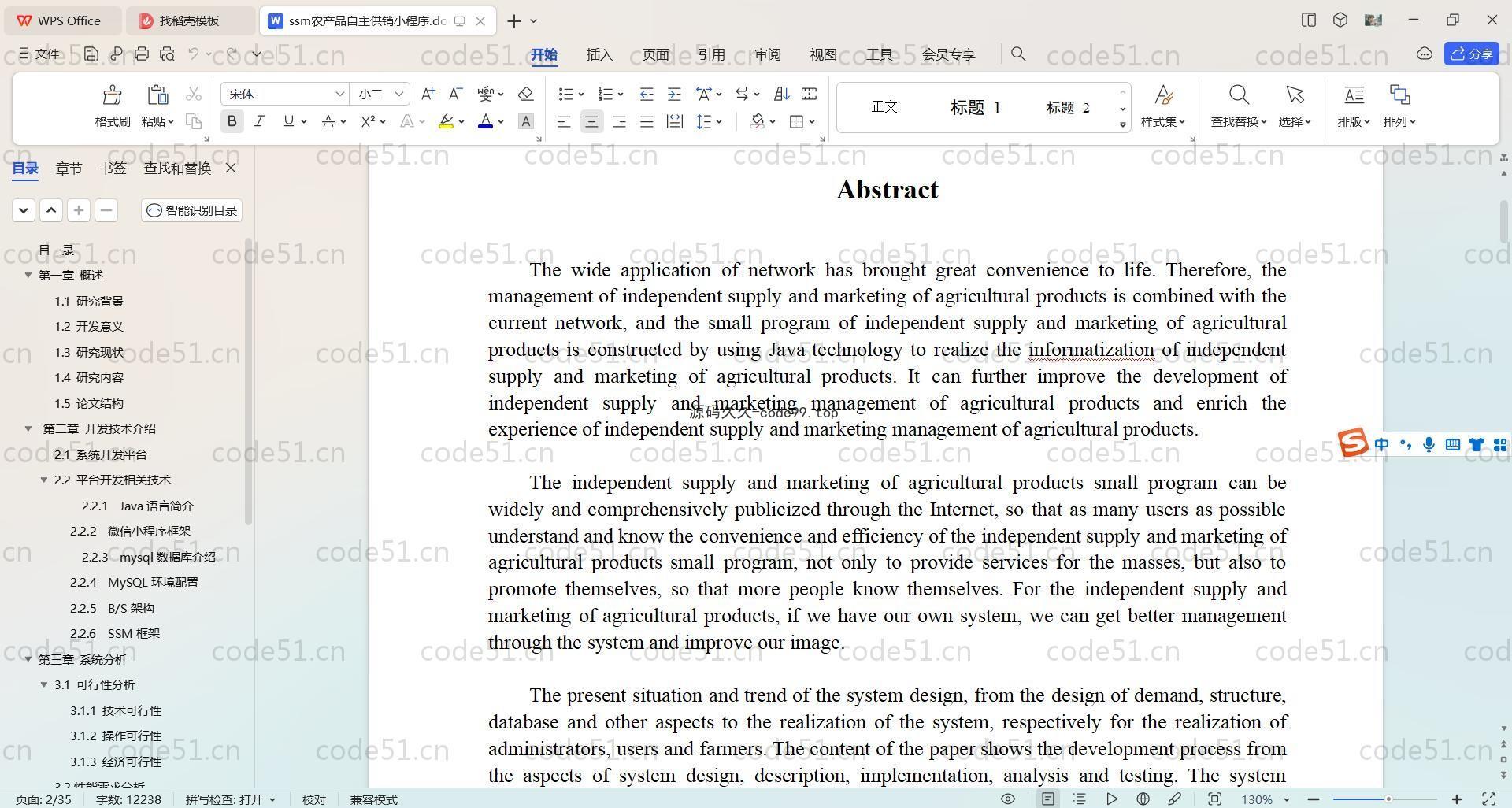This screenshot has height=808, width=1512.
Task: Apply 标题 1 style
Action: coord(975,107)
